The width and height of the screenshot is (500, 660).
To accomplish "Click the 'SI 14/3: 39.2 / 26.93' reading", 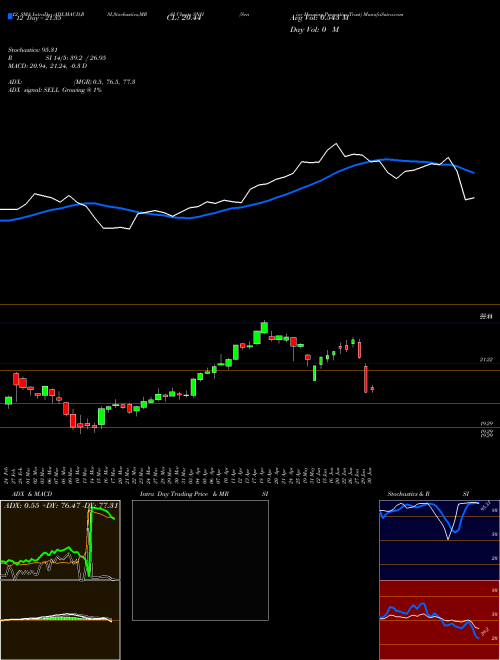I will click(76, 58).
